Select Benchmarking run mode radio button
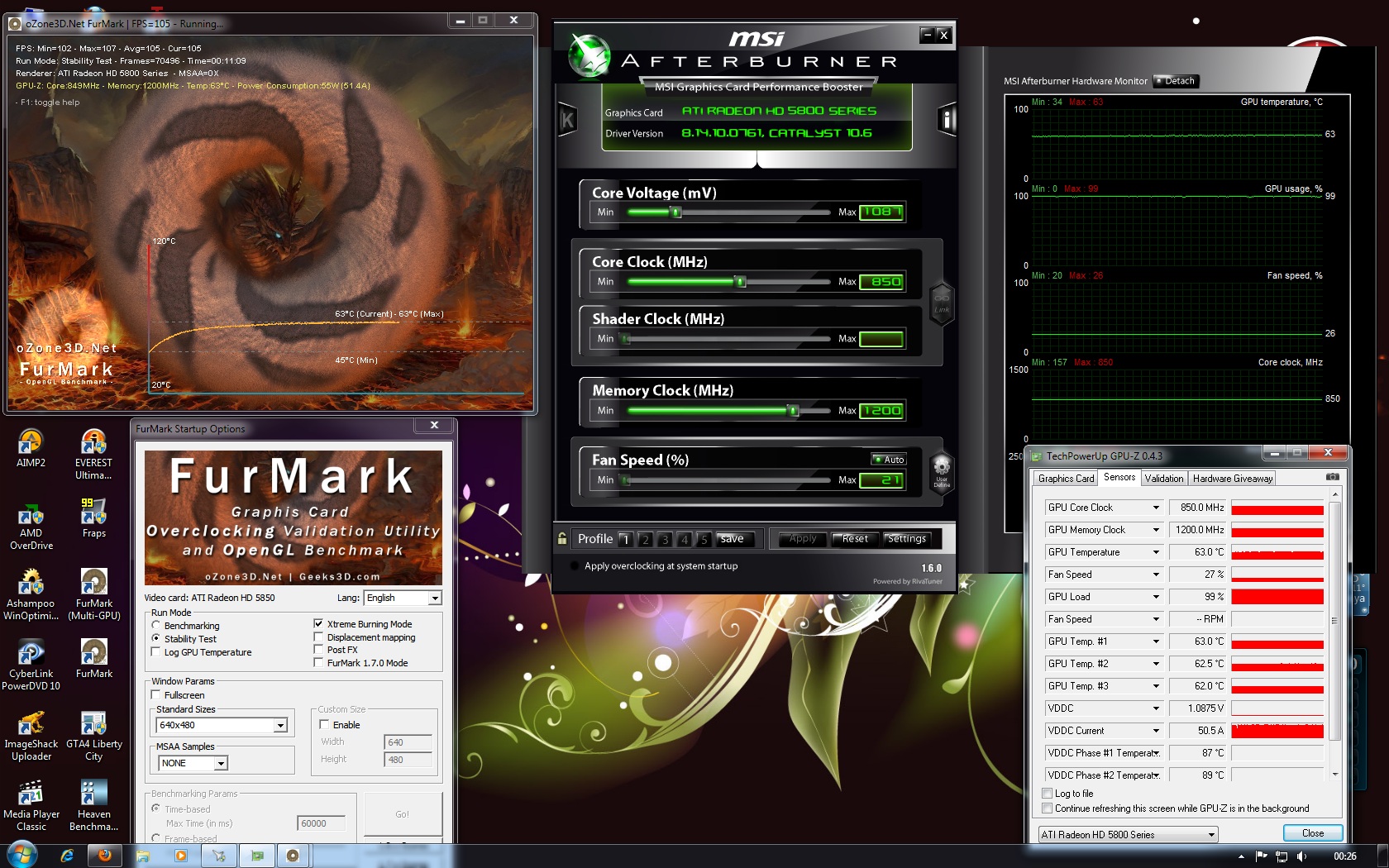 click(x=155, y=626)
